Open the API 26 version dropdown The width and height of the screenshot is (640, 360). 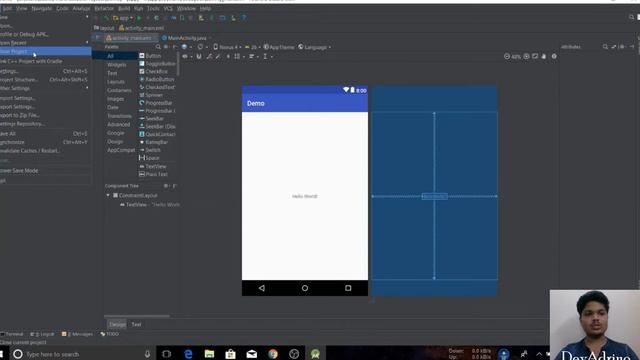click(x=253, y=47)
